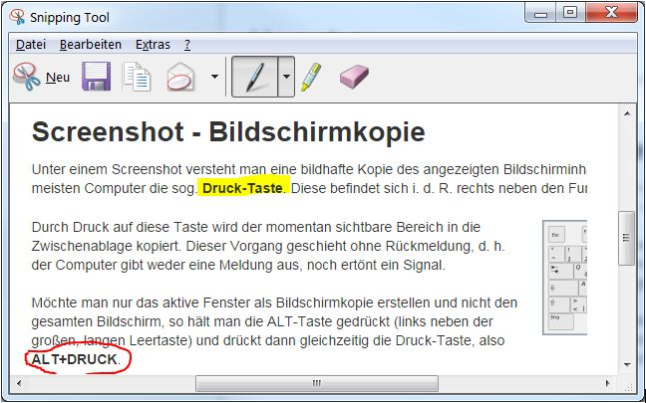Select the pink Eraser tool
Image resolution: width=646 pixels, height=403 pixels.
point(354,77)
